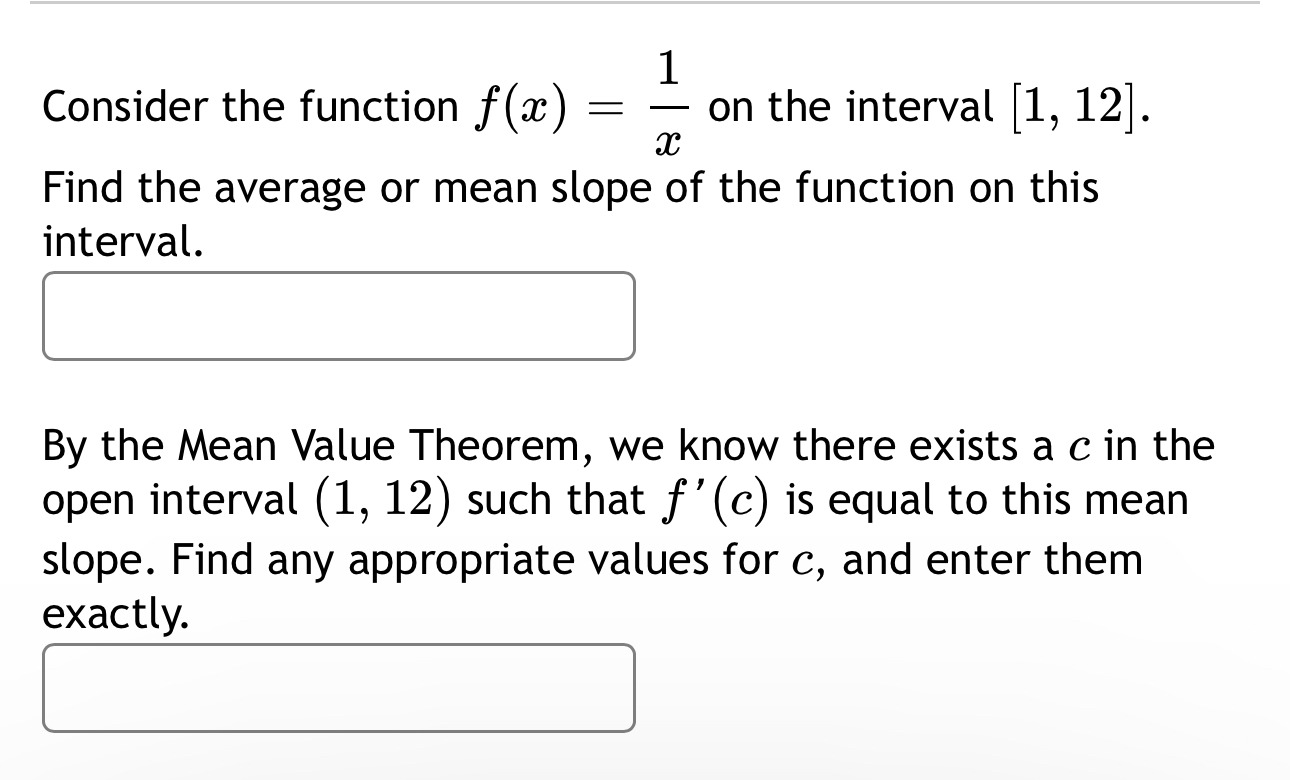Place cursor in the mean slope answer field

click(338, 315)
